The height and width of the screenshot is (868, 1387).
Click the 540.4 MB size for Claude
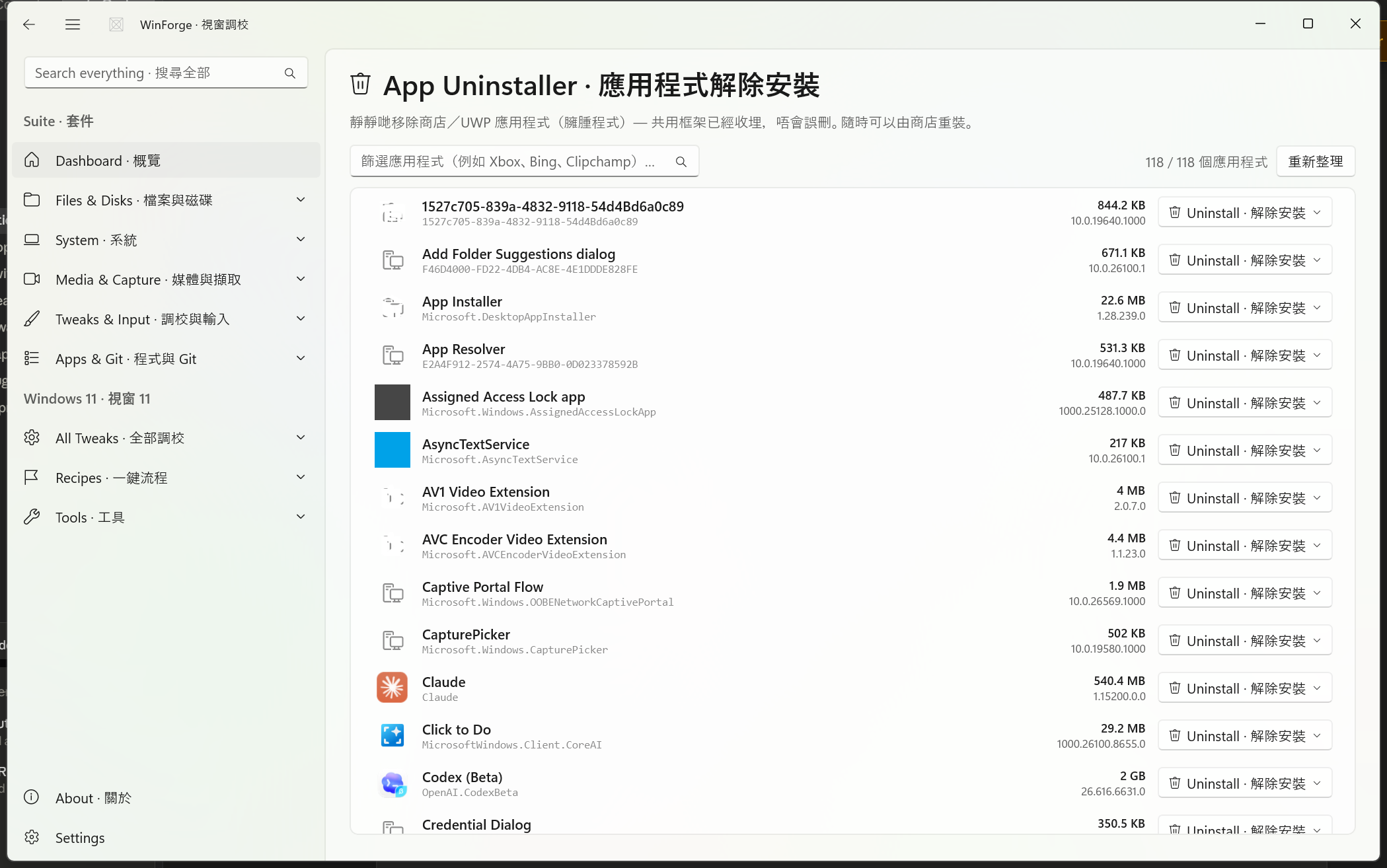click(x=1119, y=680)
